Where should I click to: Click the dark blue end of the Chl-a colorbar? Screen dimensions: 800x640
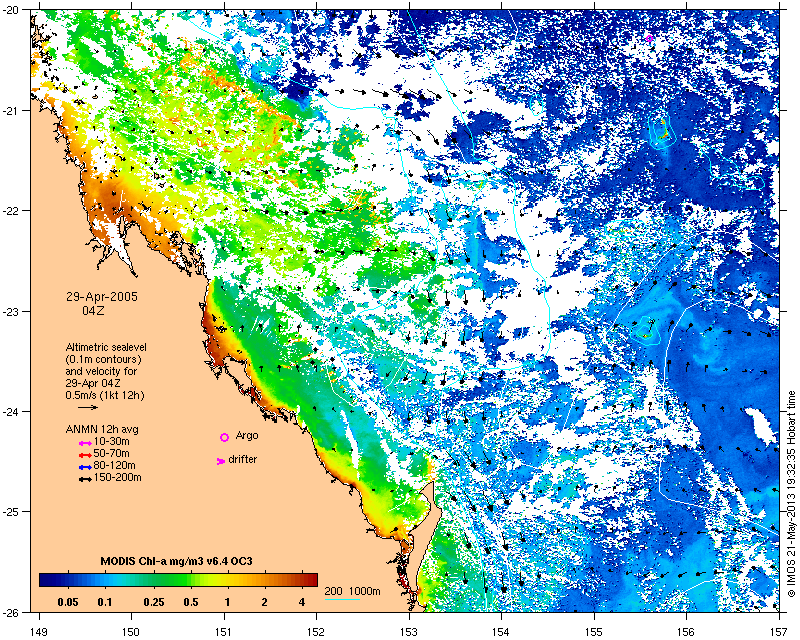(x=46, y=580)
